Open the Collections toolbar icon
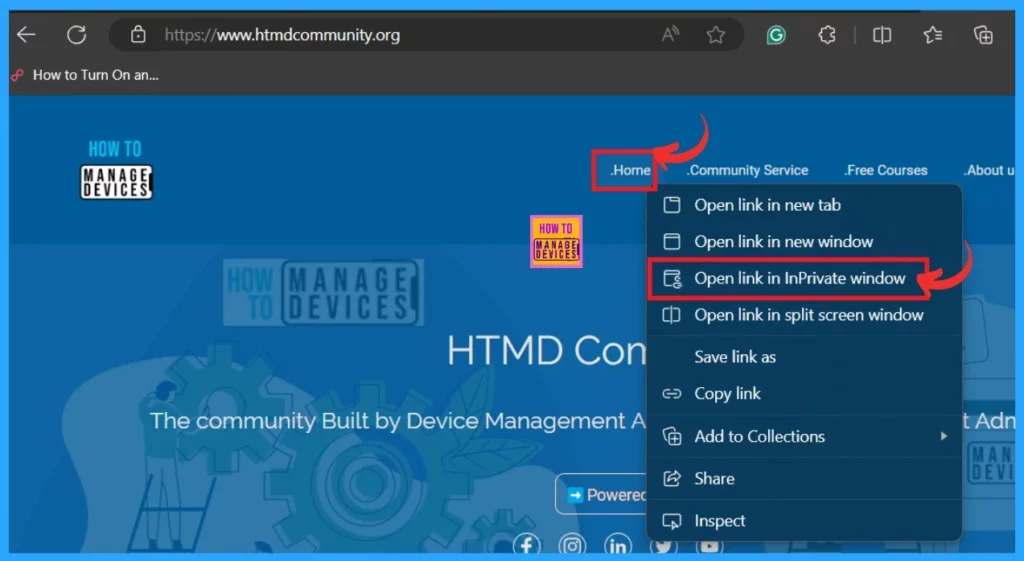The width and height of the screenshot is (1024, 561). click(983, 35)
